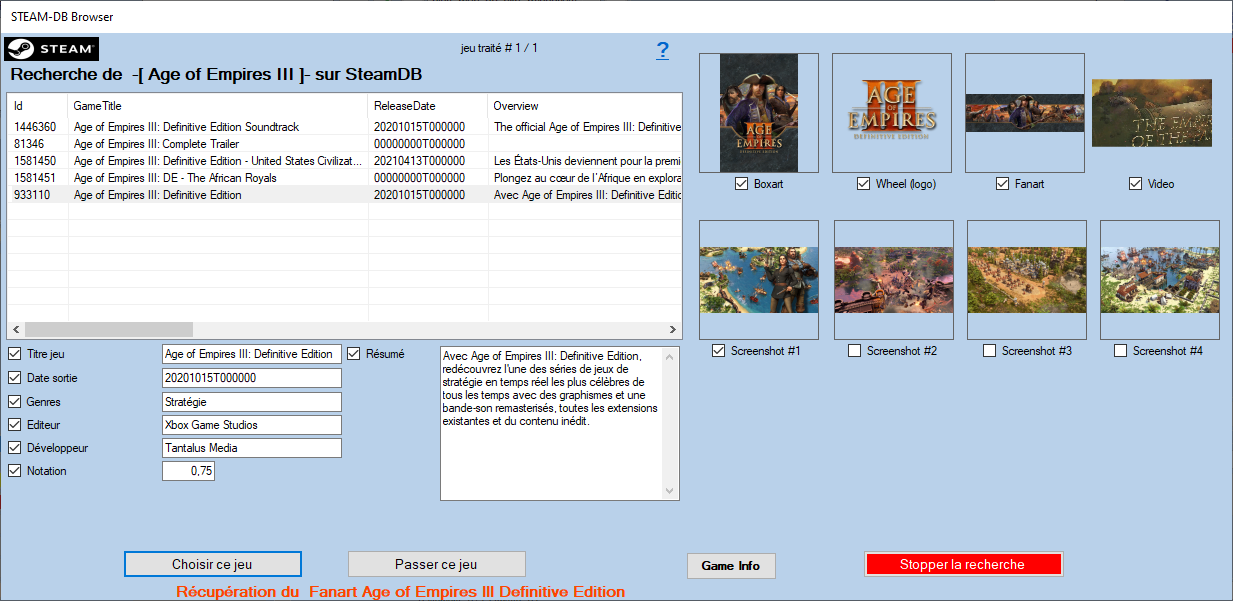Click the Video preview thumbnail
The width and height of the screenshot is (1233, 601).
click(x=1151, y=112)
